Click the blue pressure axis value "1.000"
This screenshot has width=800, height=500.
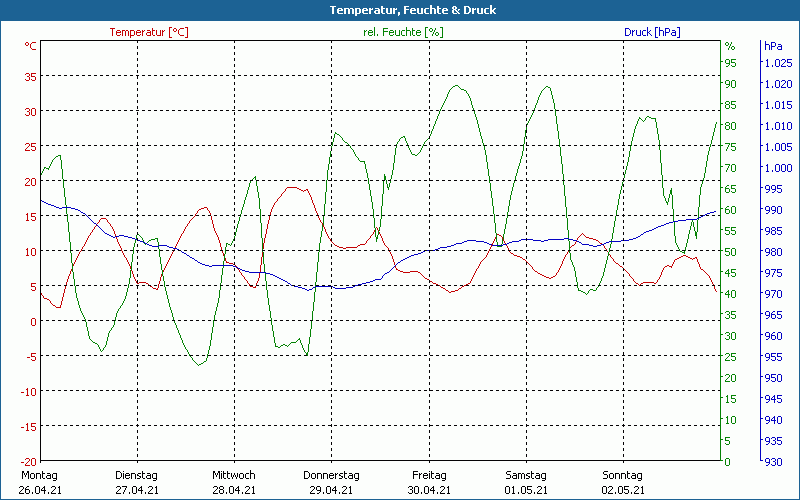[x=778, y=168]
